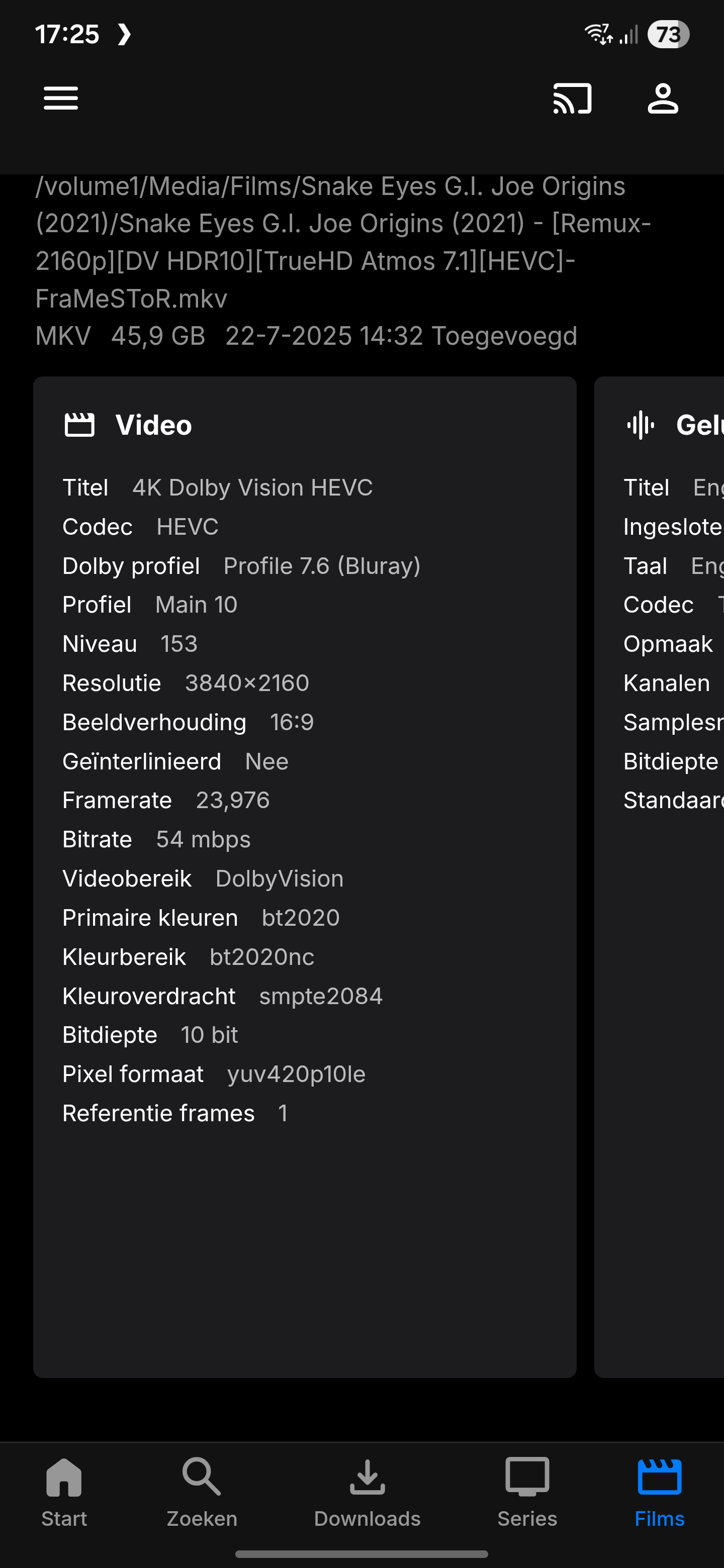This screenshot has height=1568, width=724.
Task: Tap the Zoeken magnifier icon
Action: 202,1476
